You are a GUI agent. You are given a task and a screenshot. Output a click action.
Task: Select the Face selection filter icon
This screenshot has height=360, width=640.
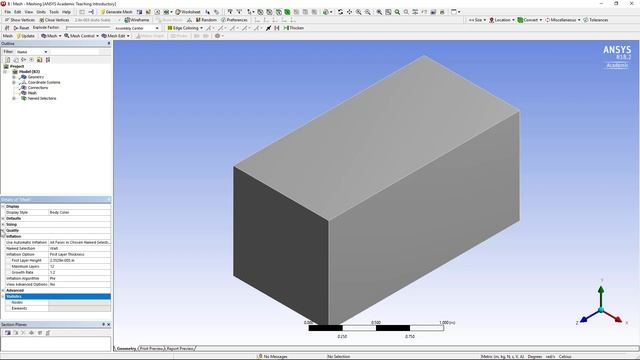[x=278, y=12]
